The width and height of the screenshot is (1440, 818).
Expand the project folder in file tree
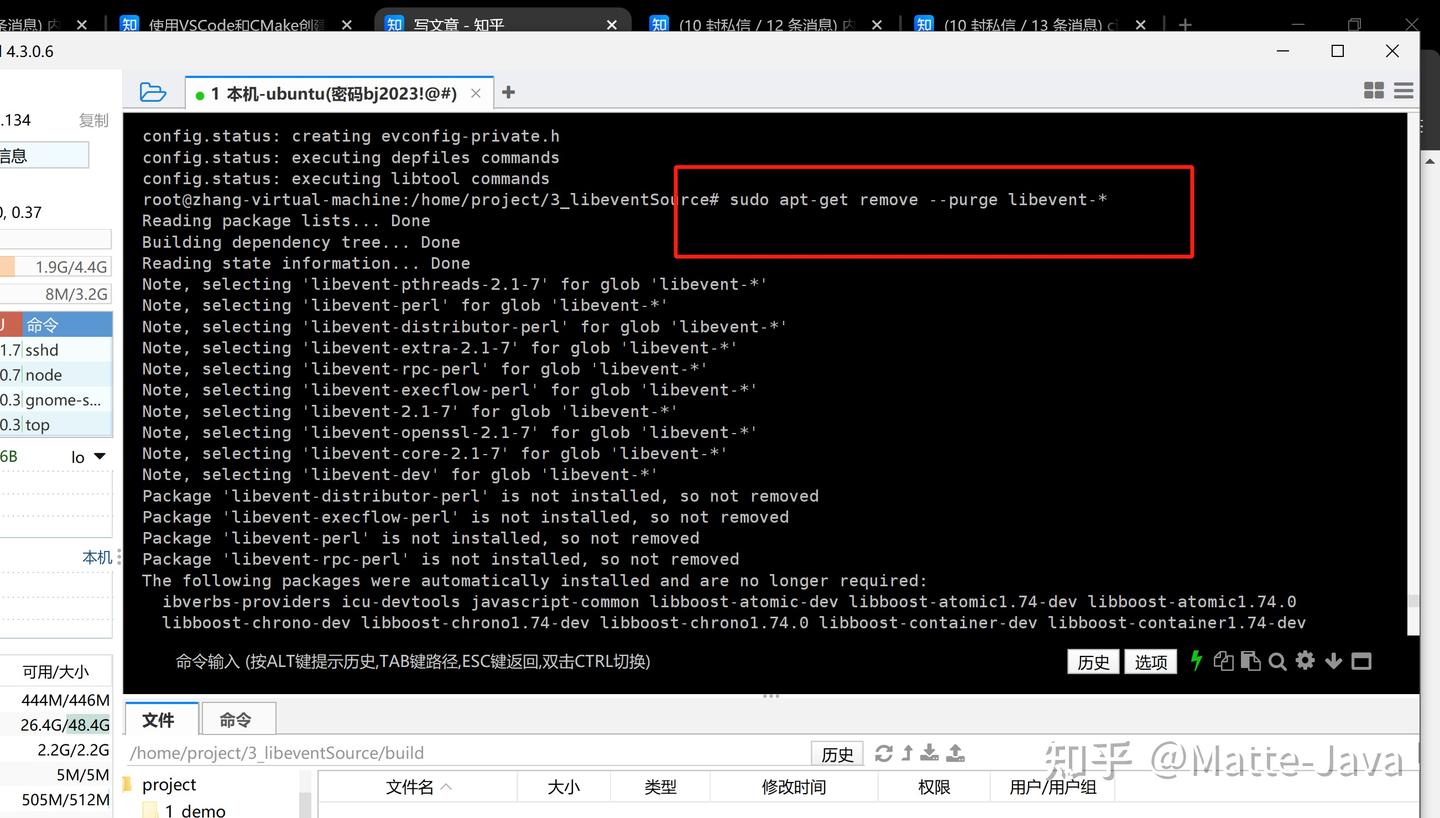[x=168, y=784]
